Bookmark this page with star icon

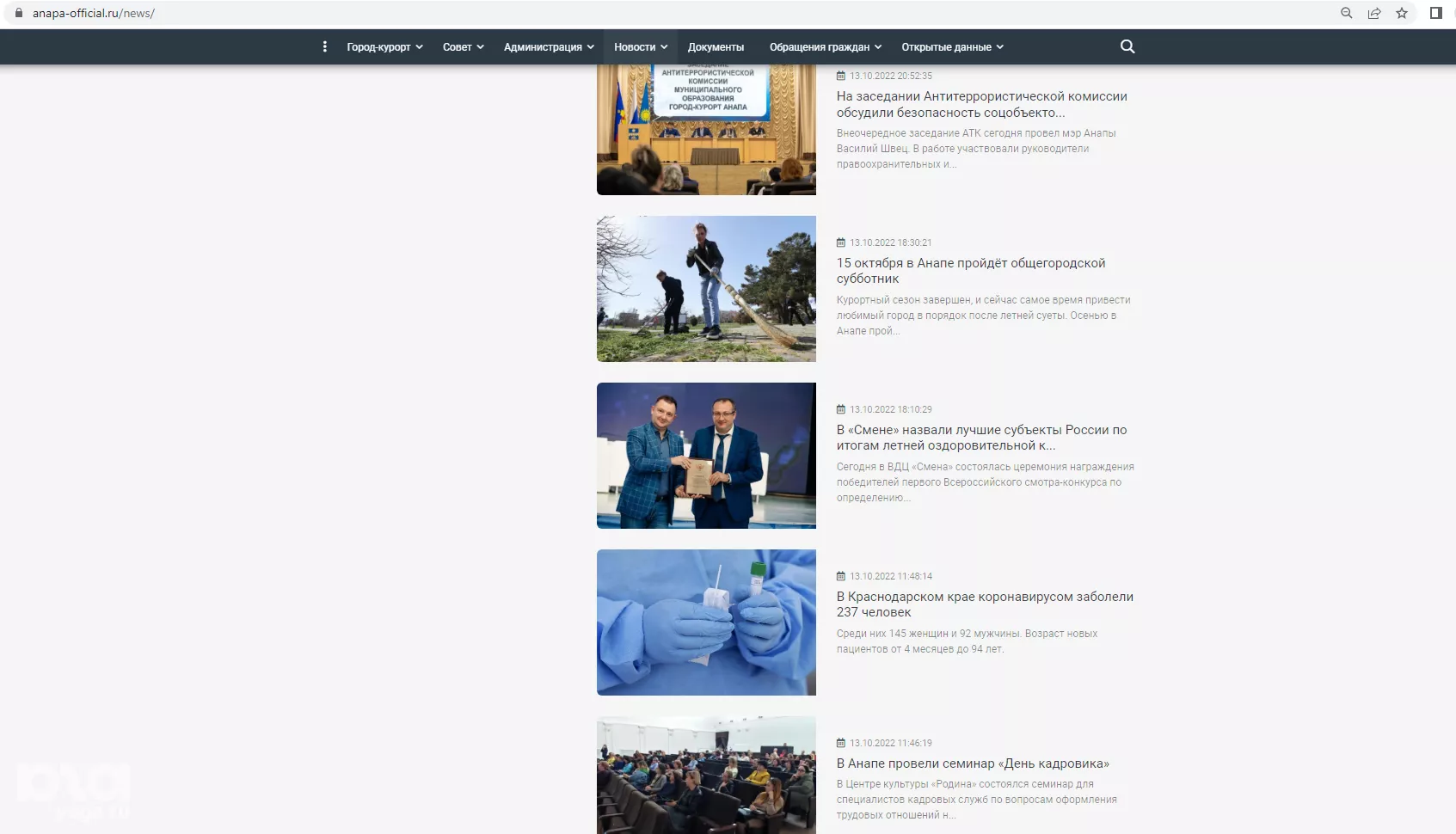1402,13
